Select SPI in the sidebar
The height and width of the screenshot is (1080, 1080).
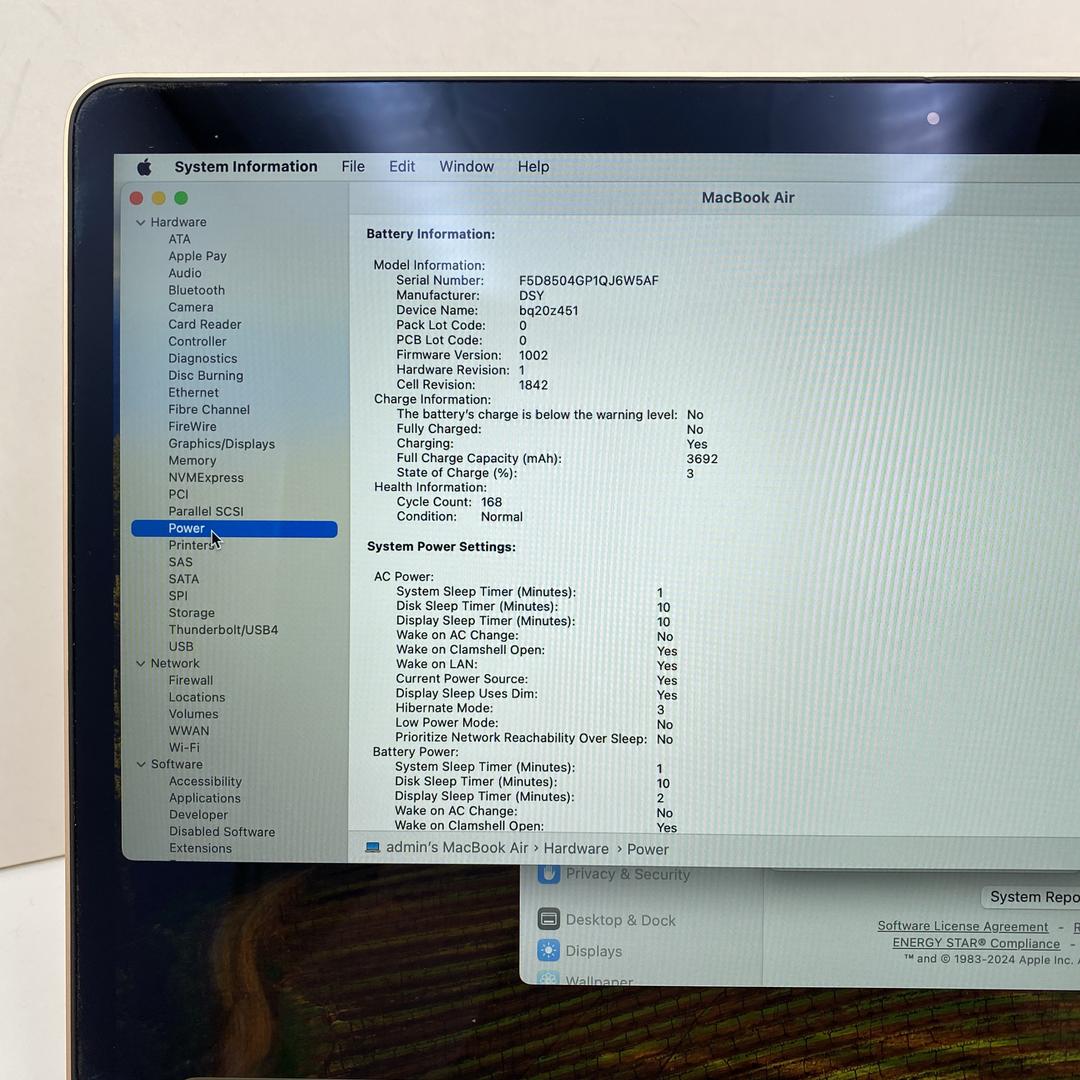pos(178,596)
